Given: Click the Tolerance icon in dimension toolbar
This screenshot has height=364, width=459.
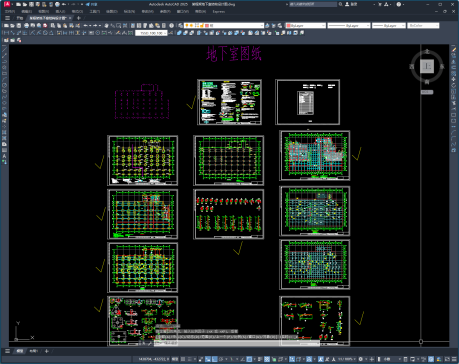Looking at the screenshot, I should 91,33.
